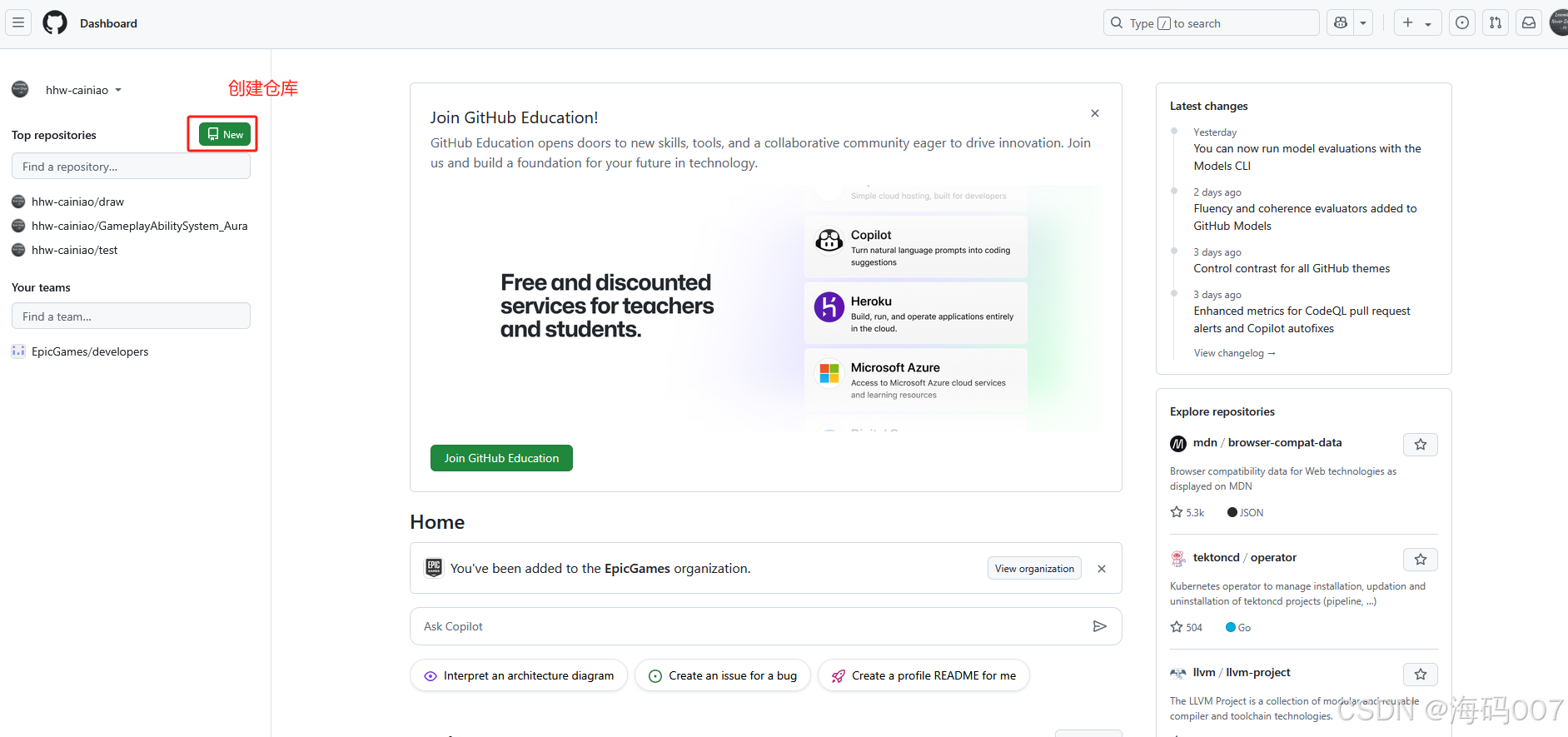Image resolution: width=1568 pixels, height=737 pixels.
Task: Open the Copilot chat icon in header
Action: coord(1341,22)
